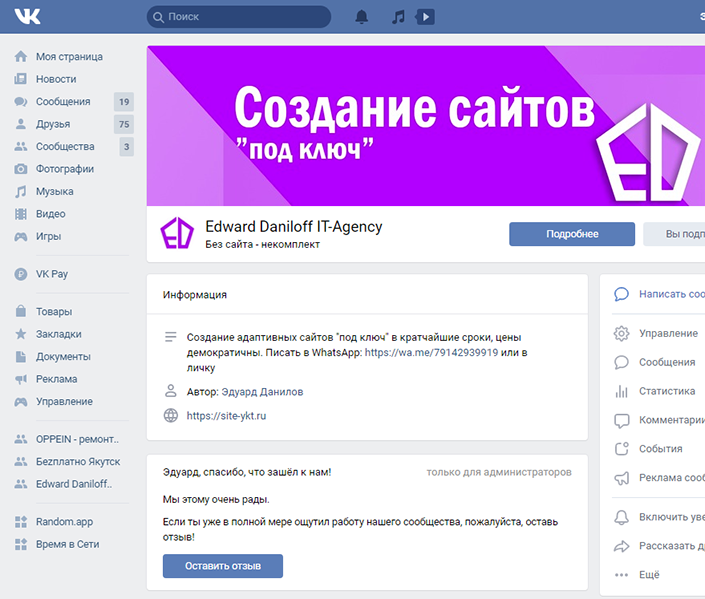This screenshot has width=705, height=599.
Task: Click the document icon beside Документы
Action: (x=21, y=357)
